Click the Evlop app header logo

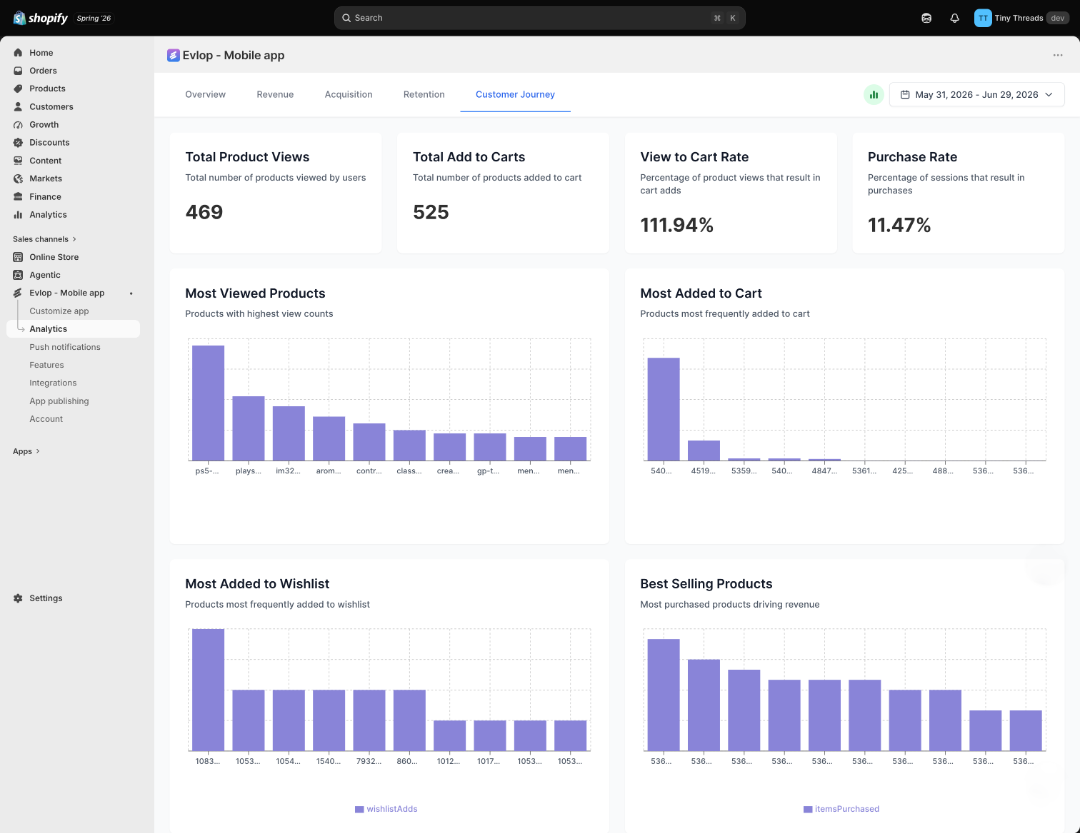173,55
